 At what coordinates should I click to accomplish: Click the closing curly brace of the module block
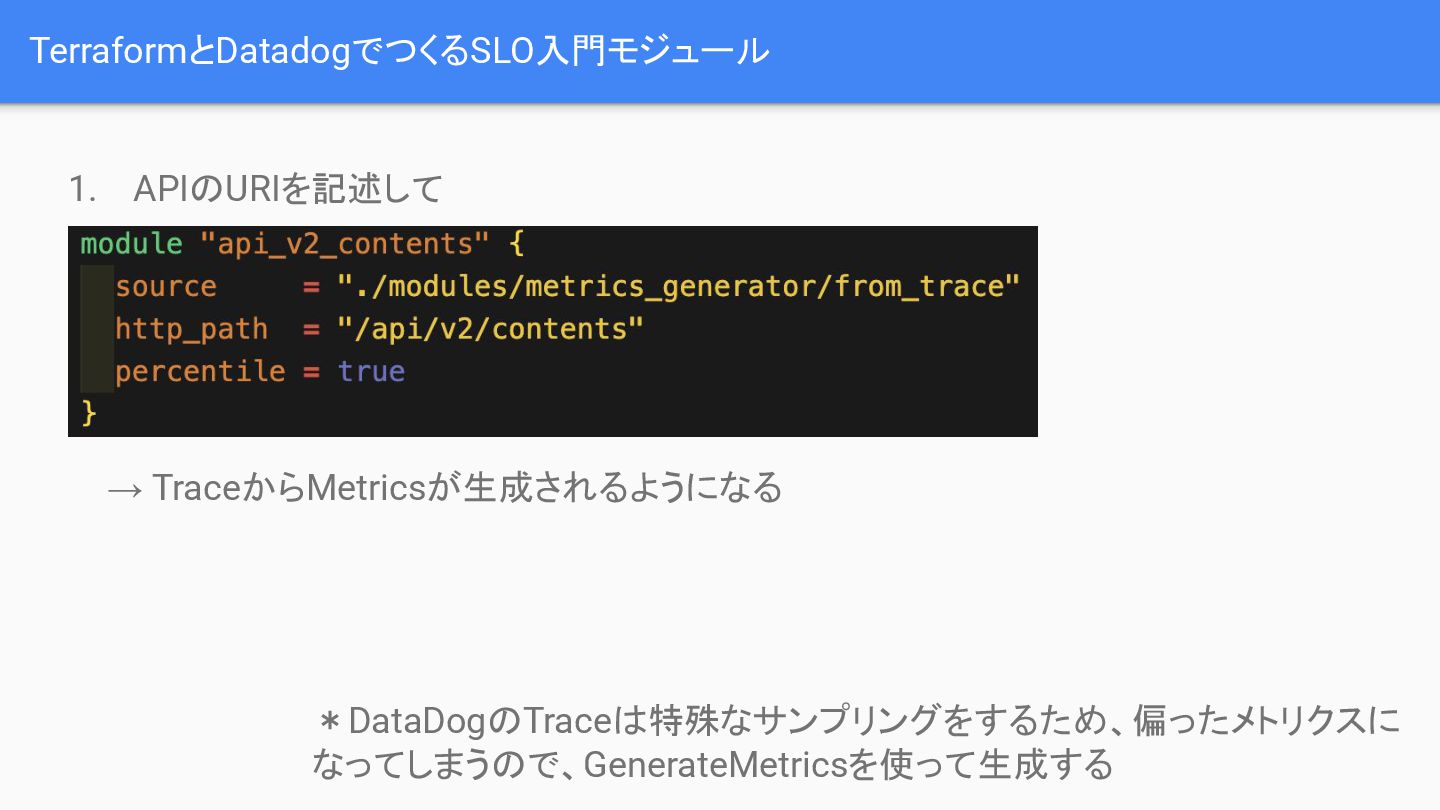tap(89, 413)
